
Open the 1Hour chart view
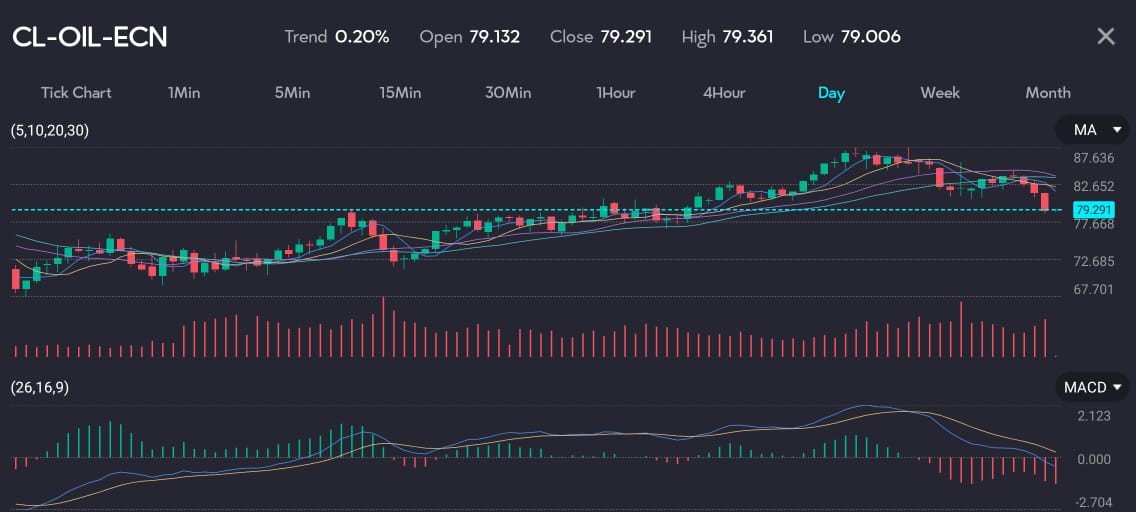pos(616,92)
